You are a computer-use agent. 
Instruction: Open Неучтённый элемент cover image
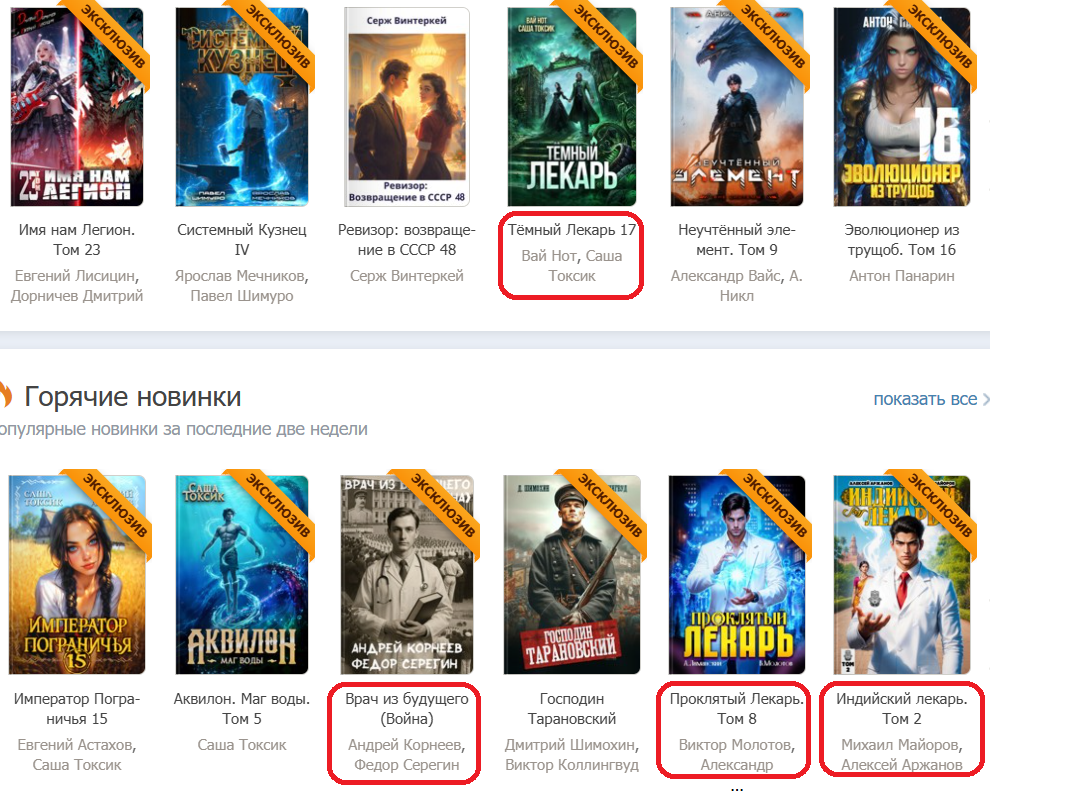pos(736,107)
